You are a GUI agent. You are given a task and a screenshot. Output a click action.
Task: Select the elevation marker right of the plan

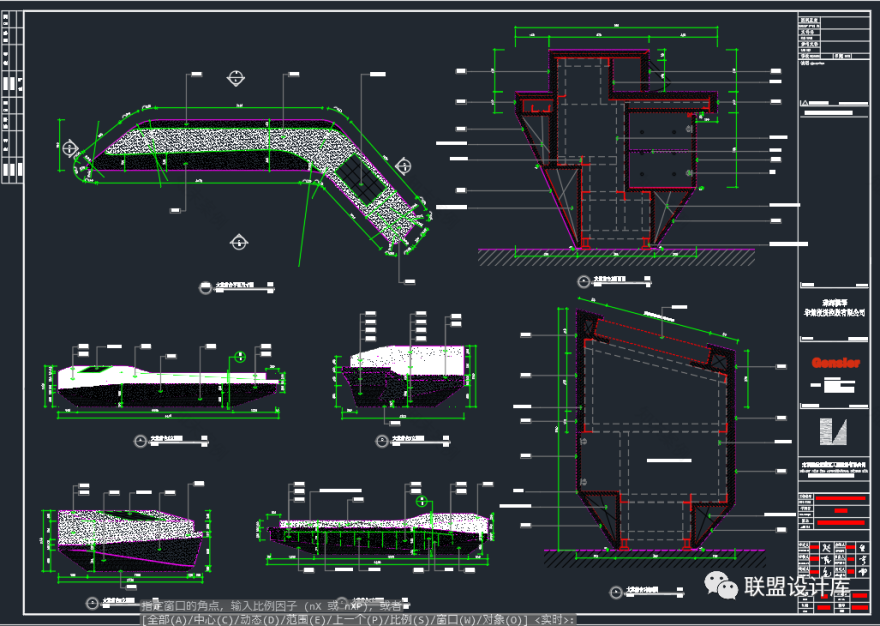coord(405,165)
